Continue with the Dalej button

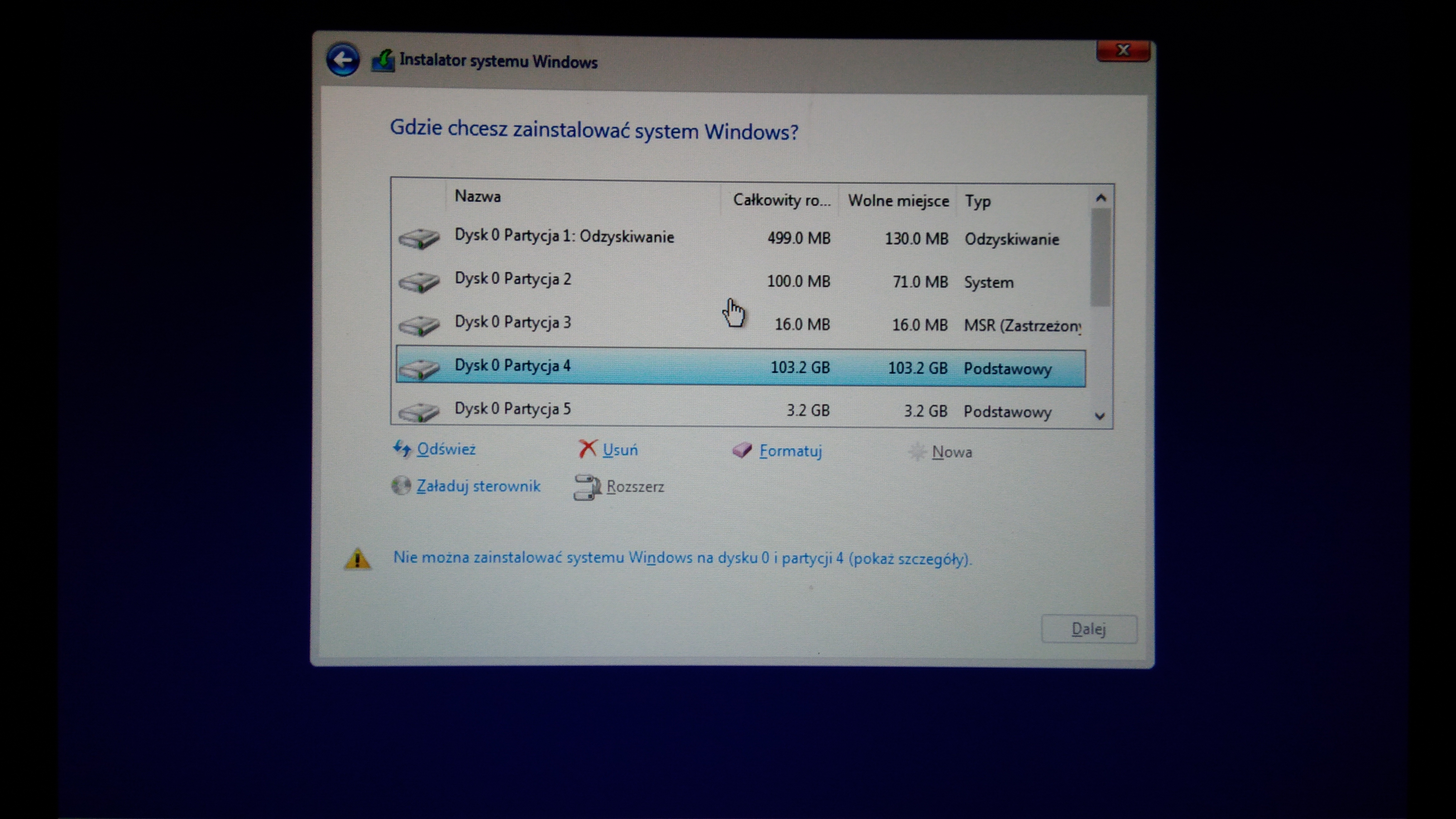(x=1089, y=629)
